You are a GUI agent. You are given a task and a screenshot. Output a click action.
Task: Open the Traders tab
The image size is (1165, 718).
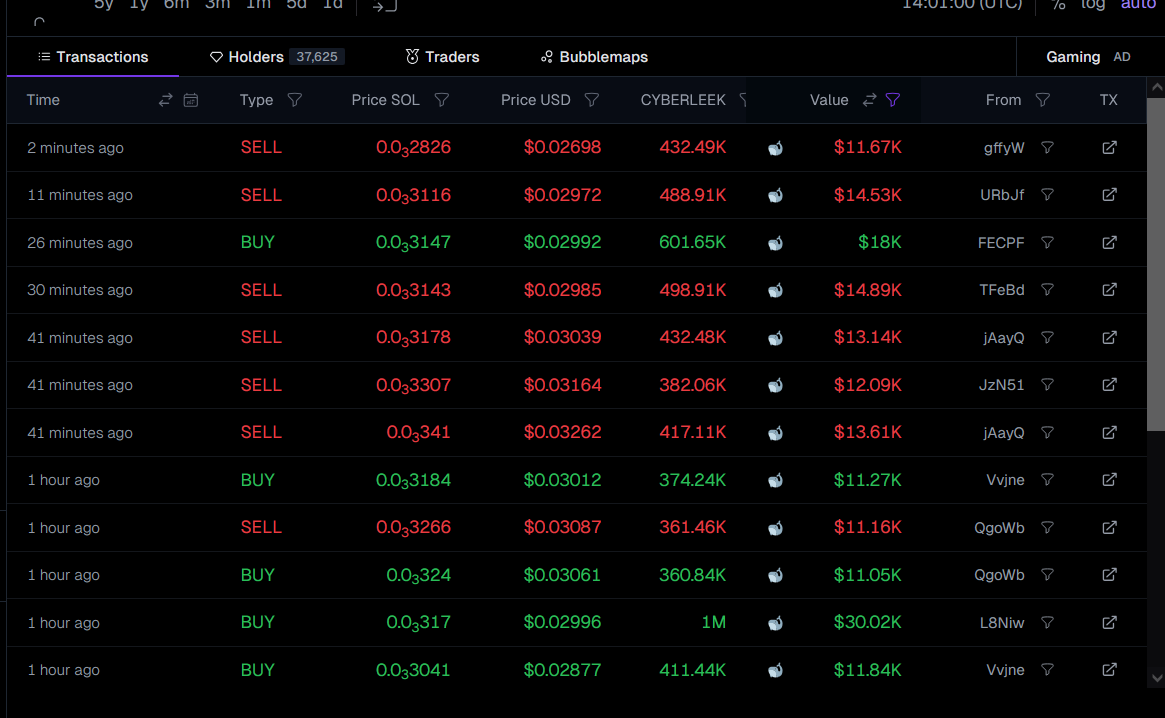442,57
